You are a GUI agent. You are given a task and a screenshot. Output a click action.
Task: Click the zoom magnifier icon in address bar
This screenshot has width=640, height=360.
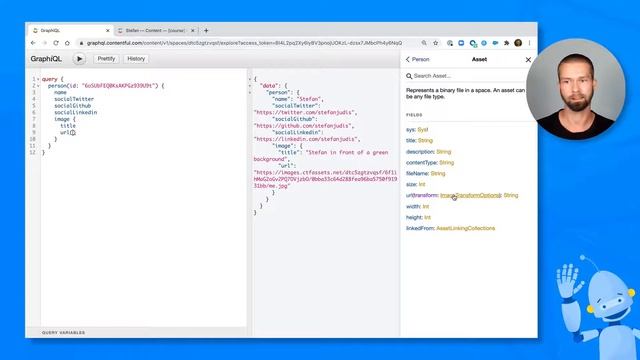[424, 43]
